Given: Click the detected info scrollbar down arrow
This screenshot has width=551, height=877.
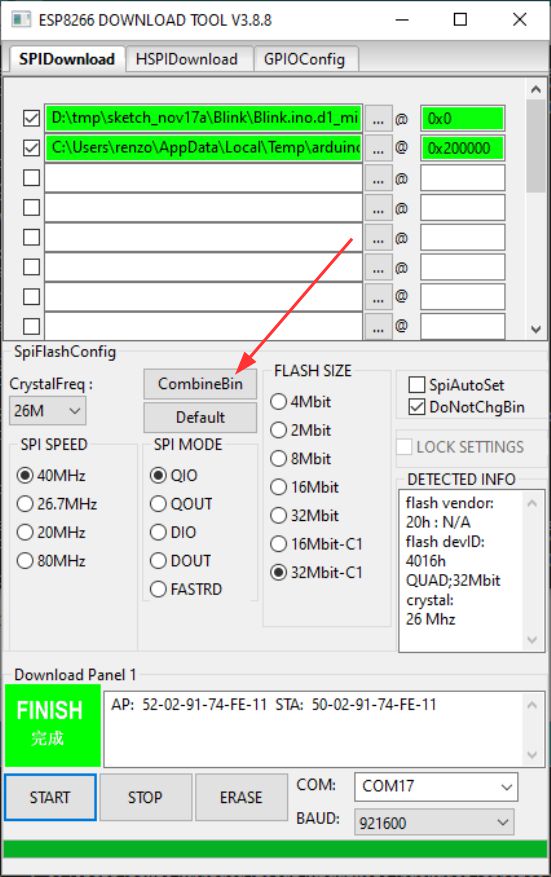Looking at the screenshot, I should [532, 640].
